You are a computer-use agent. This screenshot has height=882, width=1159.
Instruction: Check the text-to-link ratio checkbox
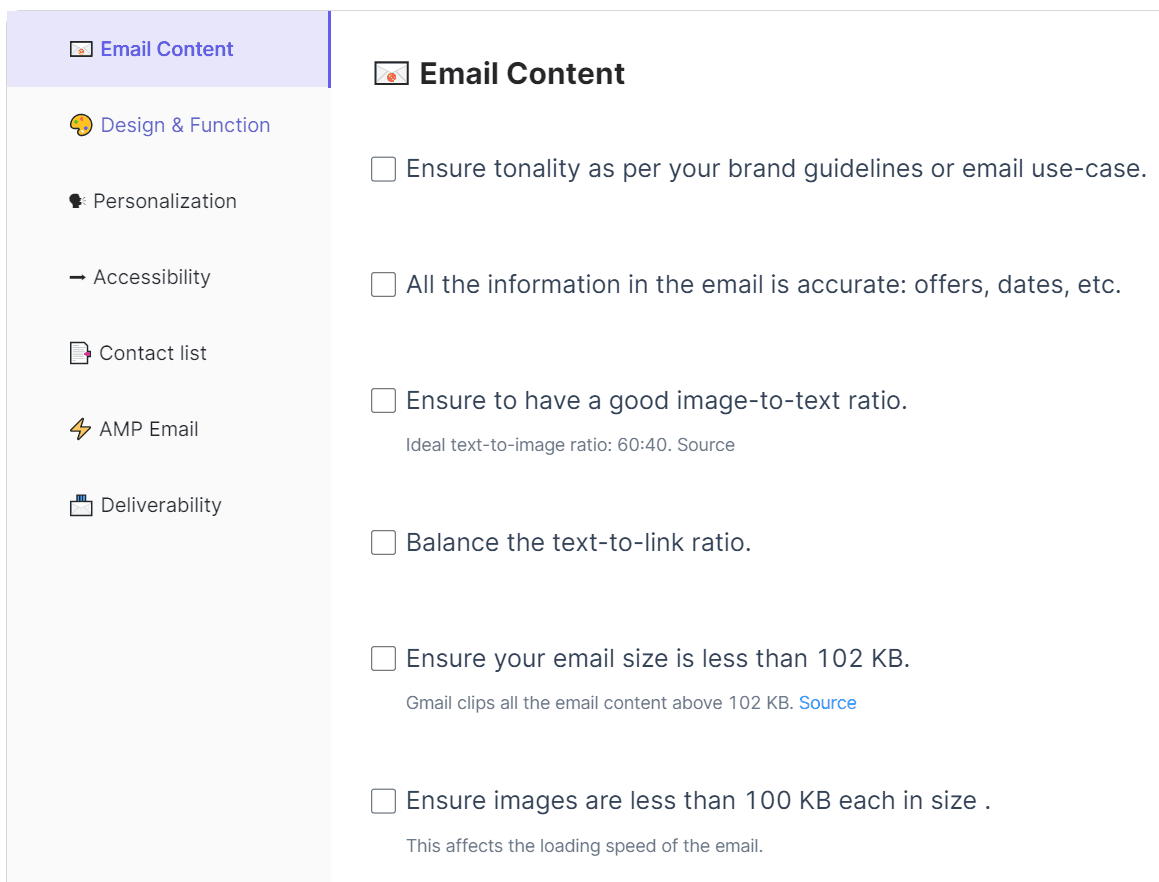tap(383, 543)
